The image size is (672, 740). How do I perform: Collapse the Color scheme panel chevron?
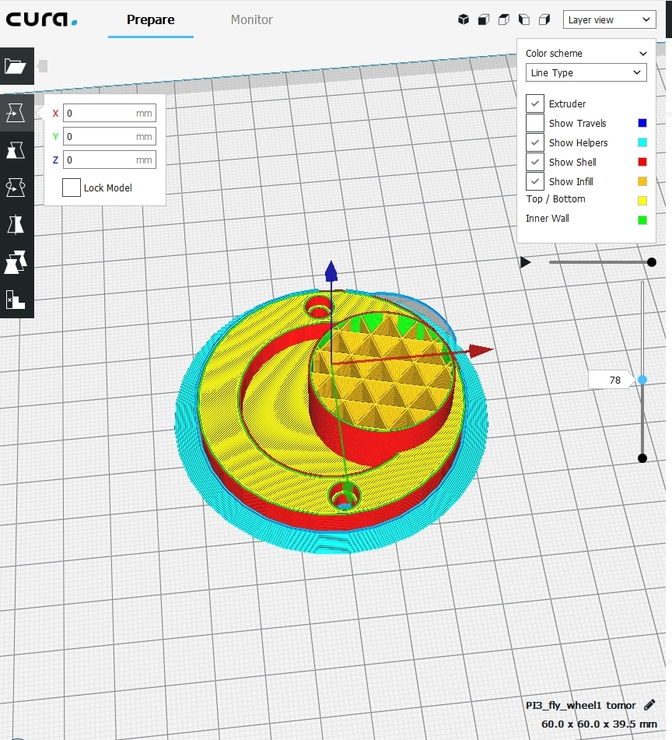tap(643, 54)
